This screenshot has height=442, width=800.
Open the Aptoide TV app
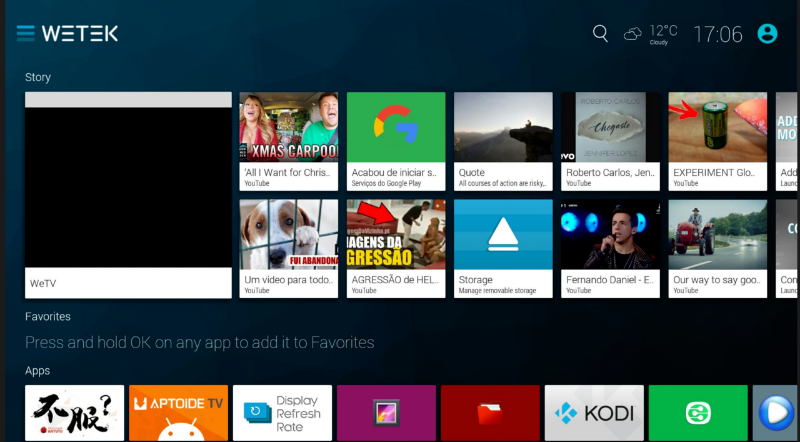(178, 413)
